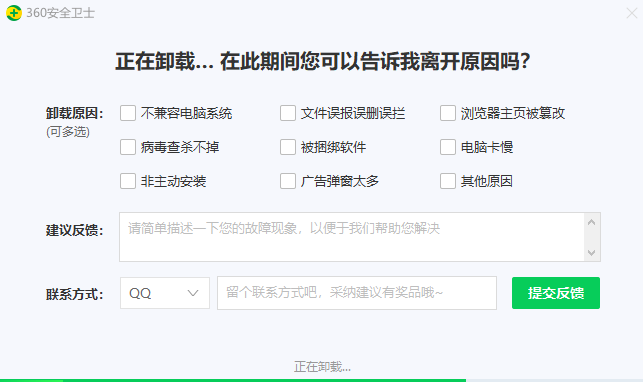
Task: Focus the 建议反馈 description text area
Action: (x=352, y=237)
